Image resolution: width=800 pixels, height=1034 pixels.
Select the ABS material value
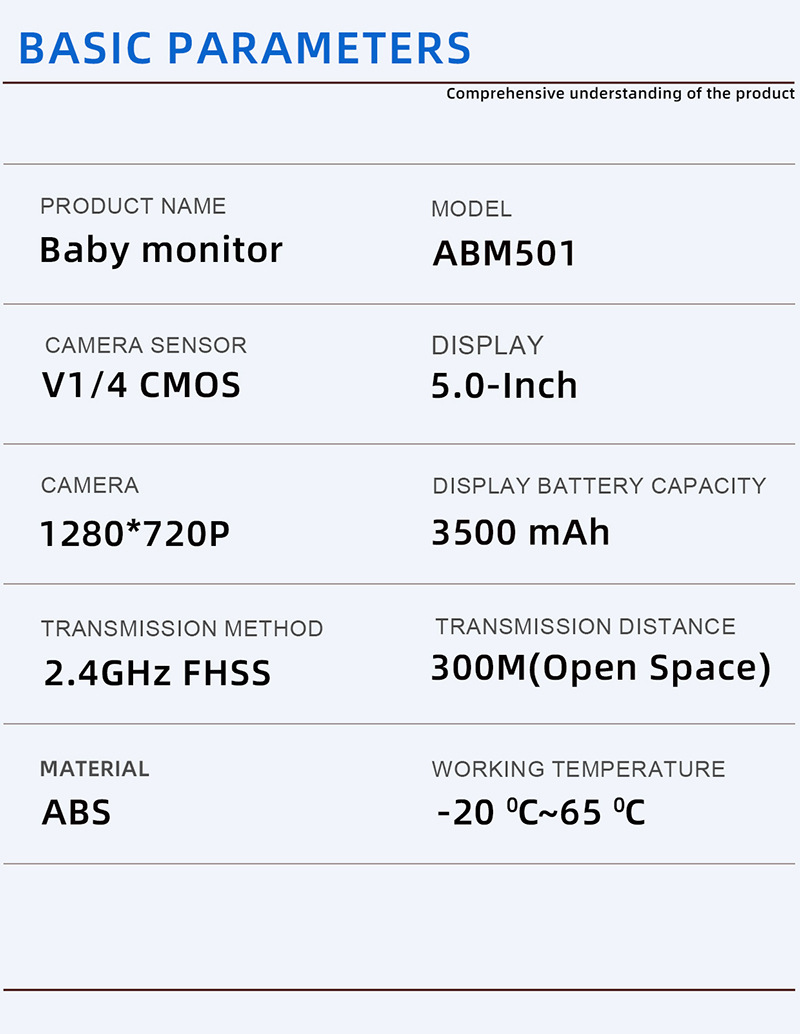pos(76,812)
